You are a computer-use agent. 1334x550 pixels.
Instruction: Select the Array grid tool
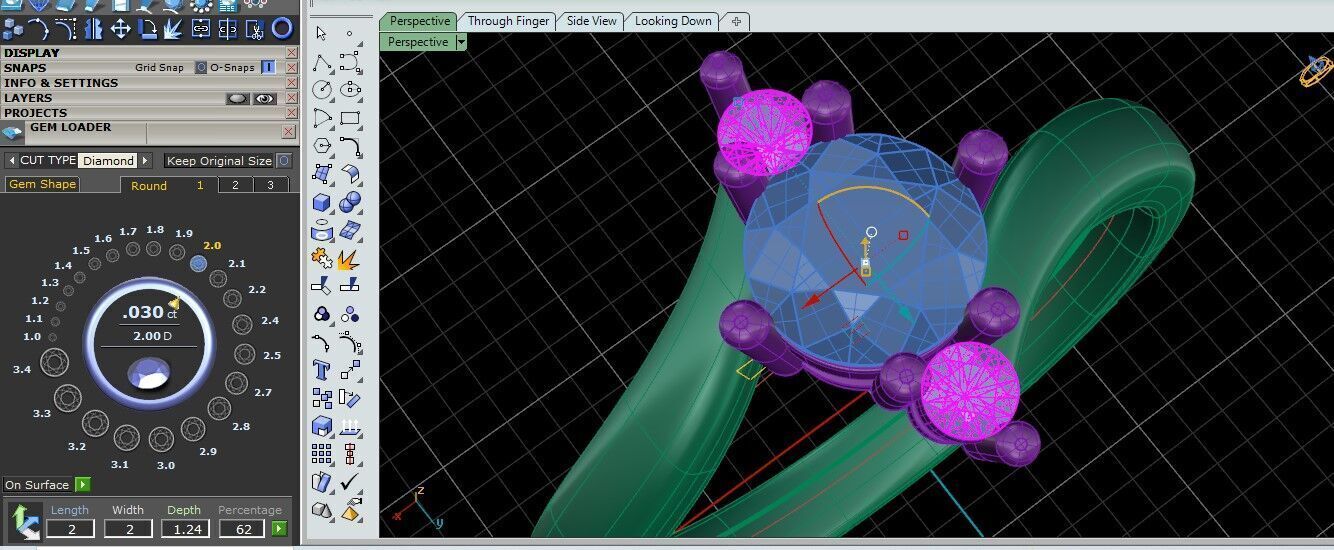322,452
